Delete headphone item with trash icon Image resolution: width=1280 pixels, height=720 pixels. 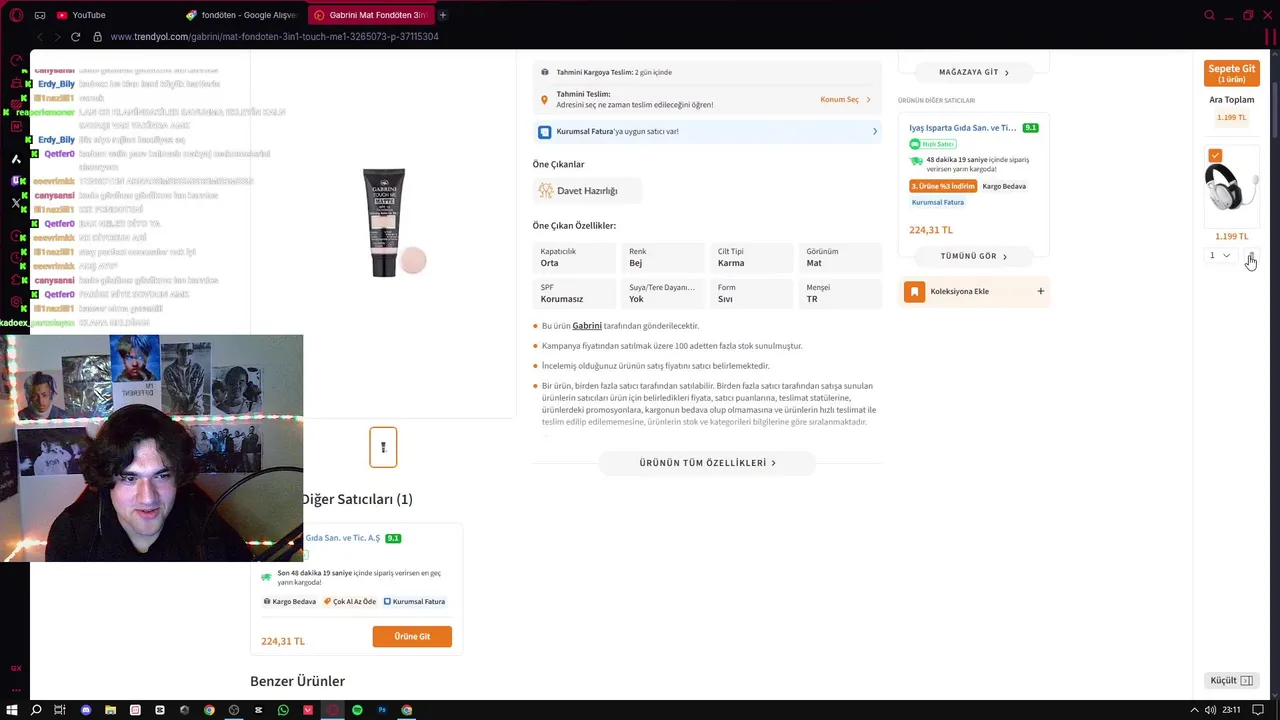(1250, 256)
